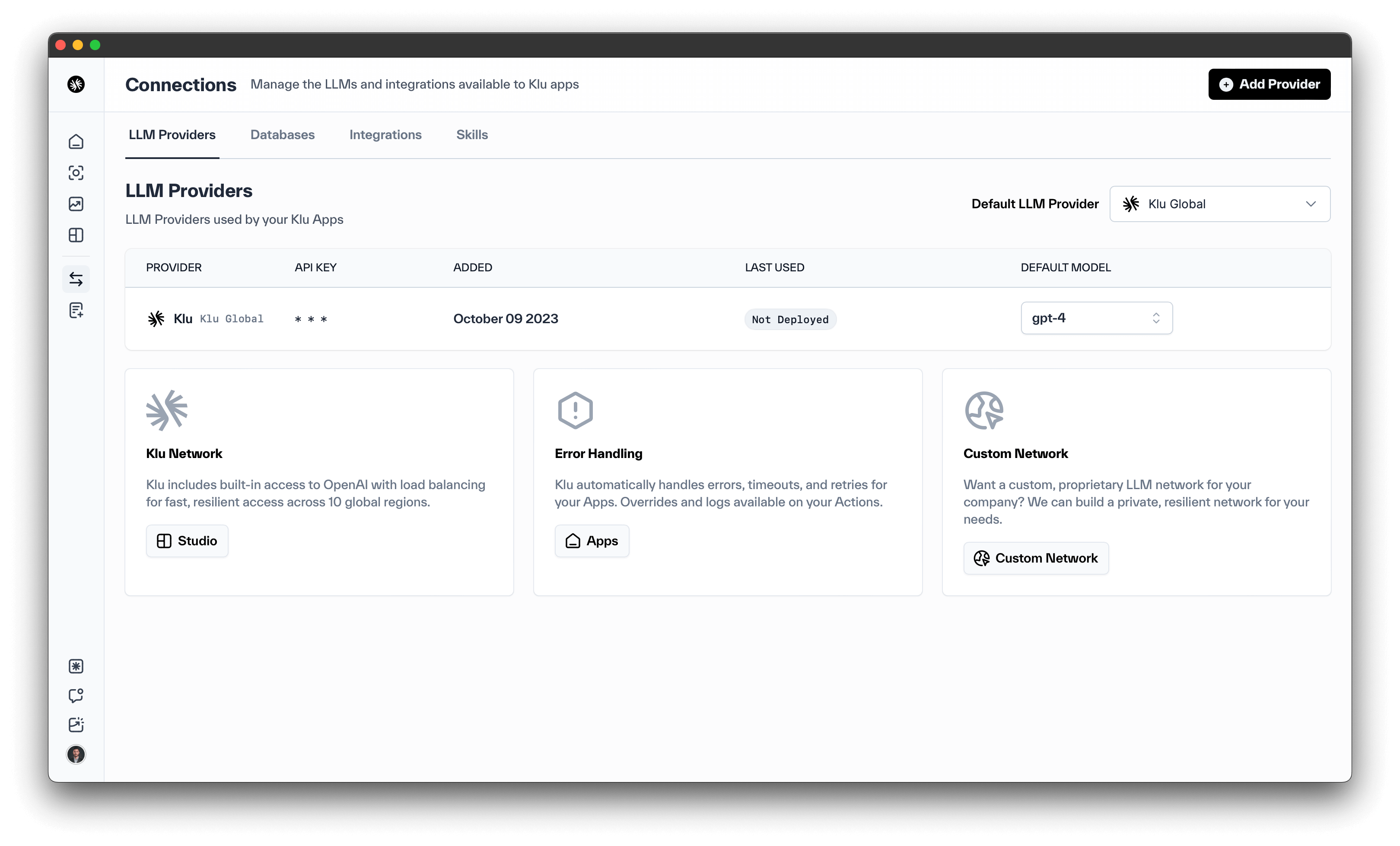Screen dimensions: 1400x846
Task: Click the Klu logo at top left
Action: pyautogui.click(x=76, y=84)
